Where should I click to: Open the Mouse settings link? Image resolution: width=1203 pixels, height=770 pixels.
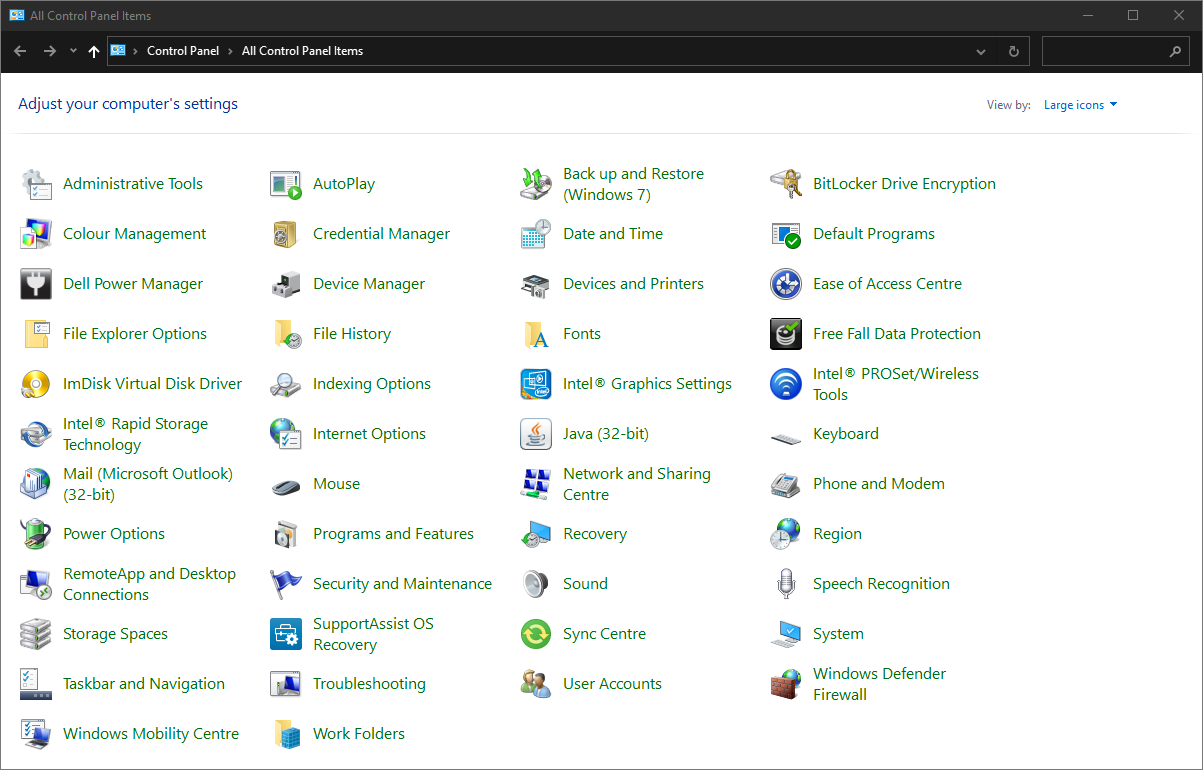tap(336, 484)
